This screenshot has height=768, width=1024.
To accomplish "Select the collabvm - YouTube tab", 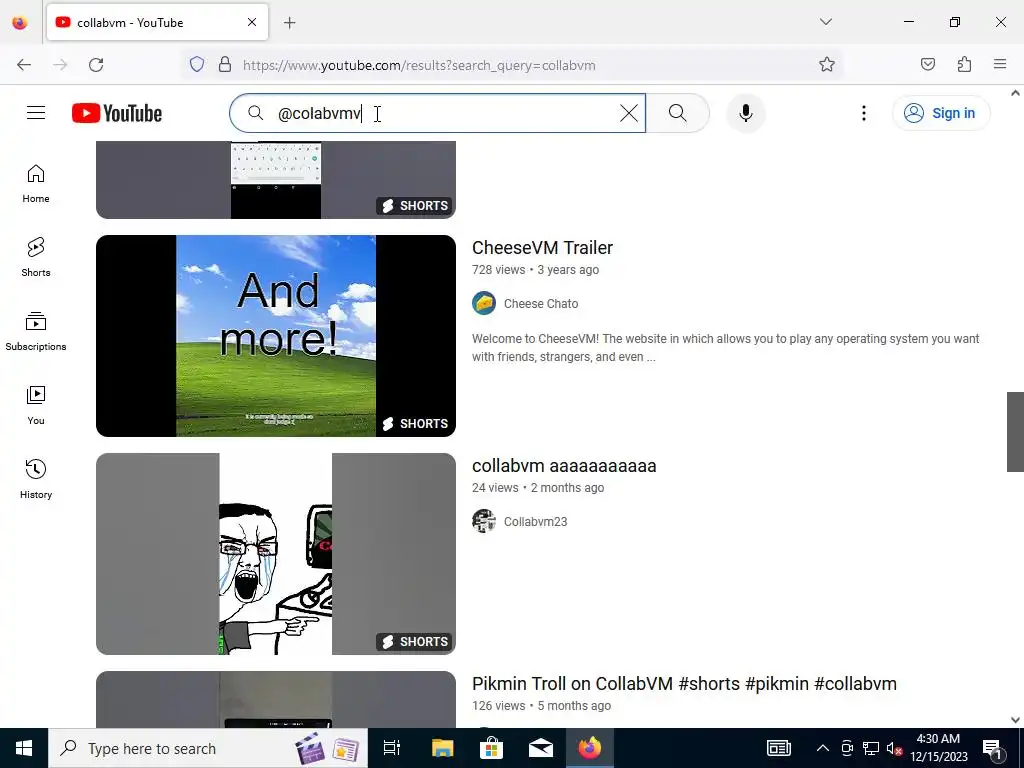I will pyautogui.click(x=157, y=22).
